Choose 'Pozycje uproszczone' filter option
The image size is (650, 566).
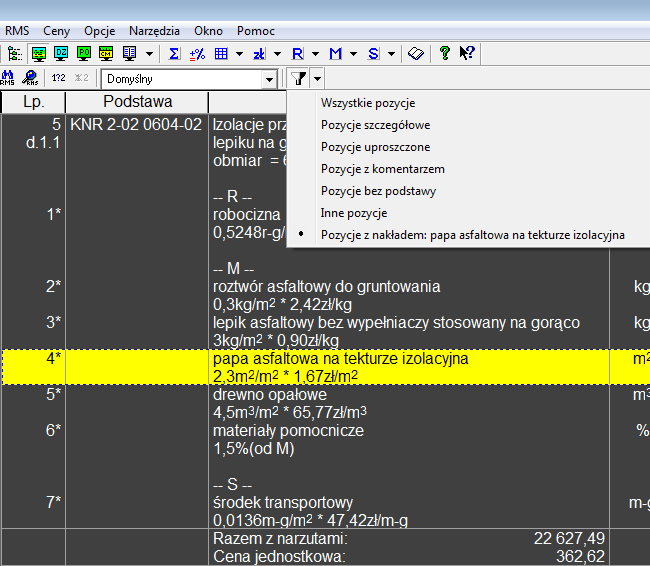[375, 147]
